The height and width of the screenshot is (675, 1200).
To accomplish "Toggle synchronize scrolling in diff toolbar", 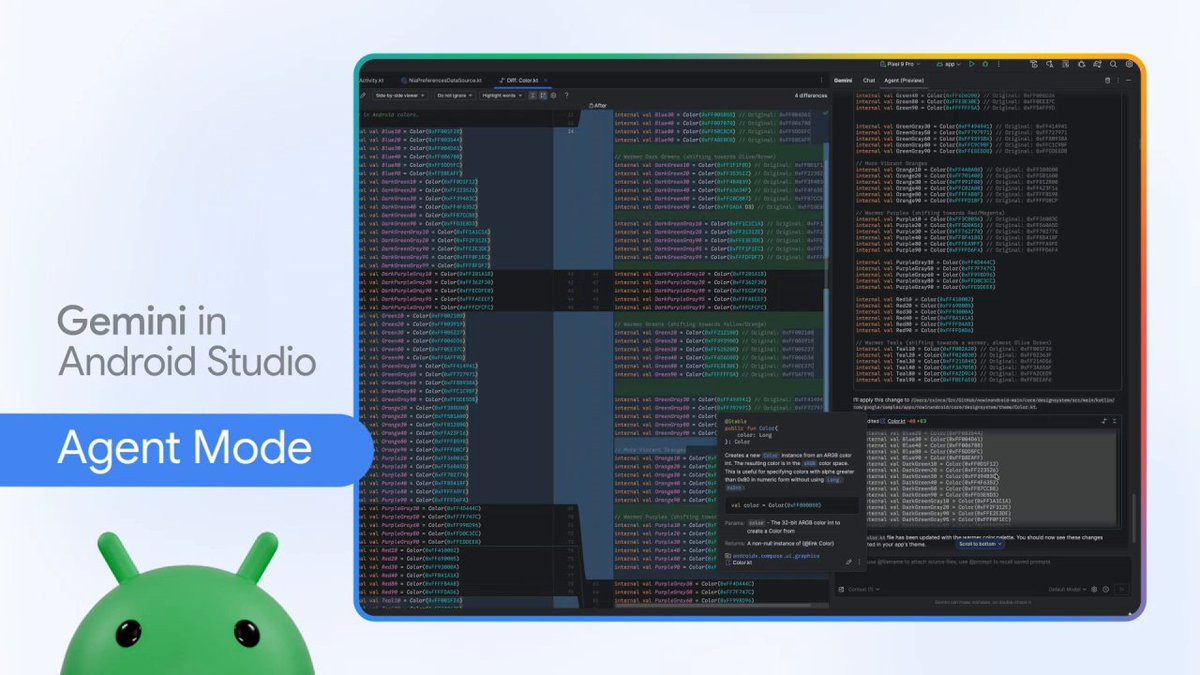I will (x=543, y=95).
